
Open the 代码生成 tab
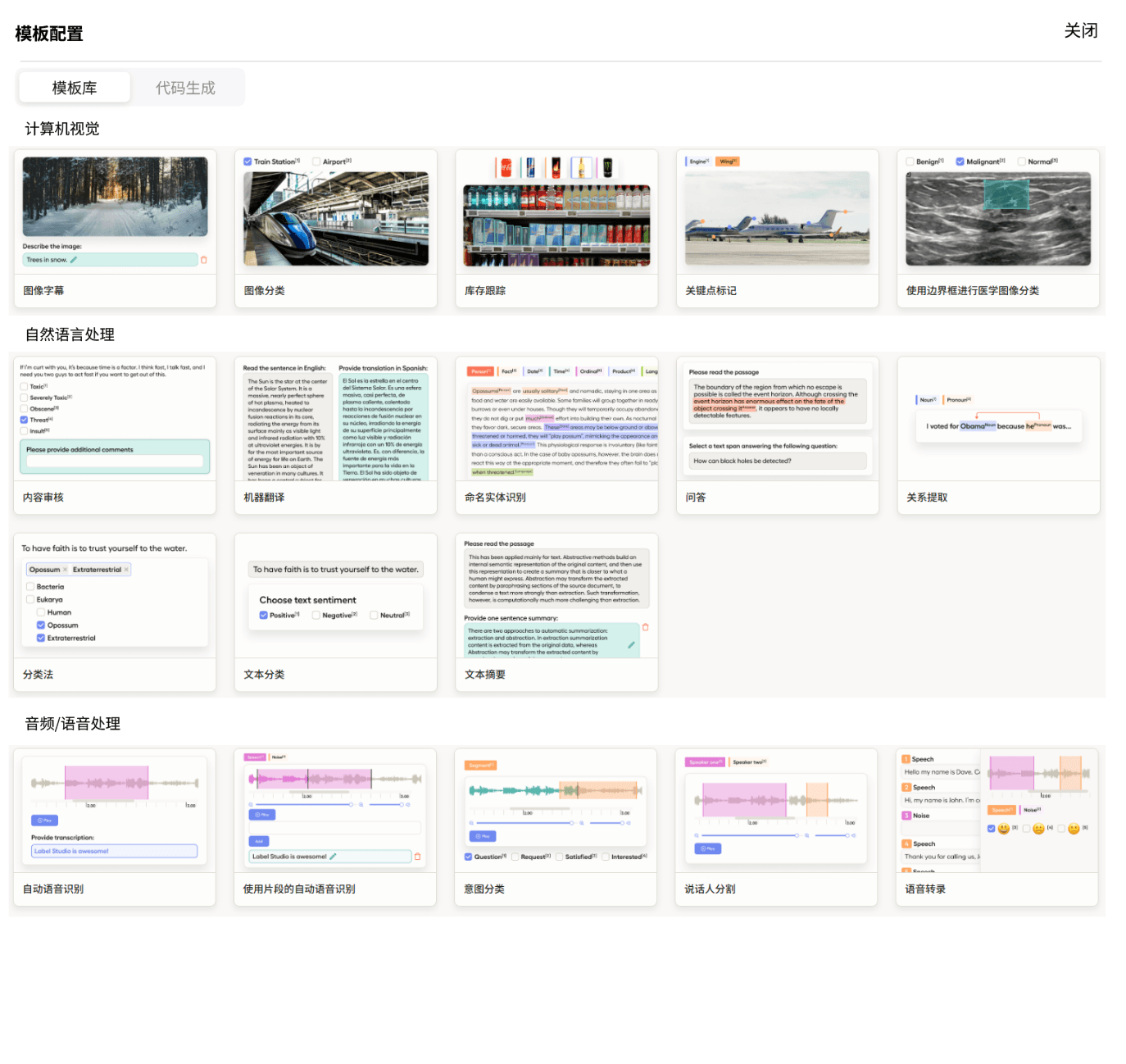point(185,88)
